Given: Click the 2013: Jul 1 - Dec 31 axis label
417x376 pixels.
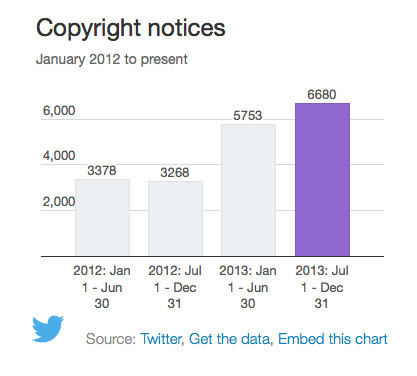Looking at the screenshot, I should coord(322,287).
